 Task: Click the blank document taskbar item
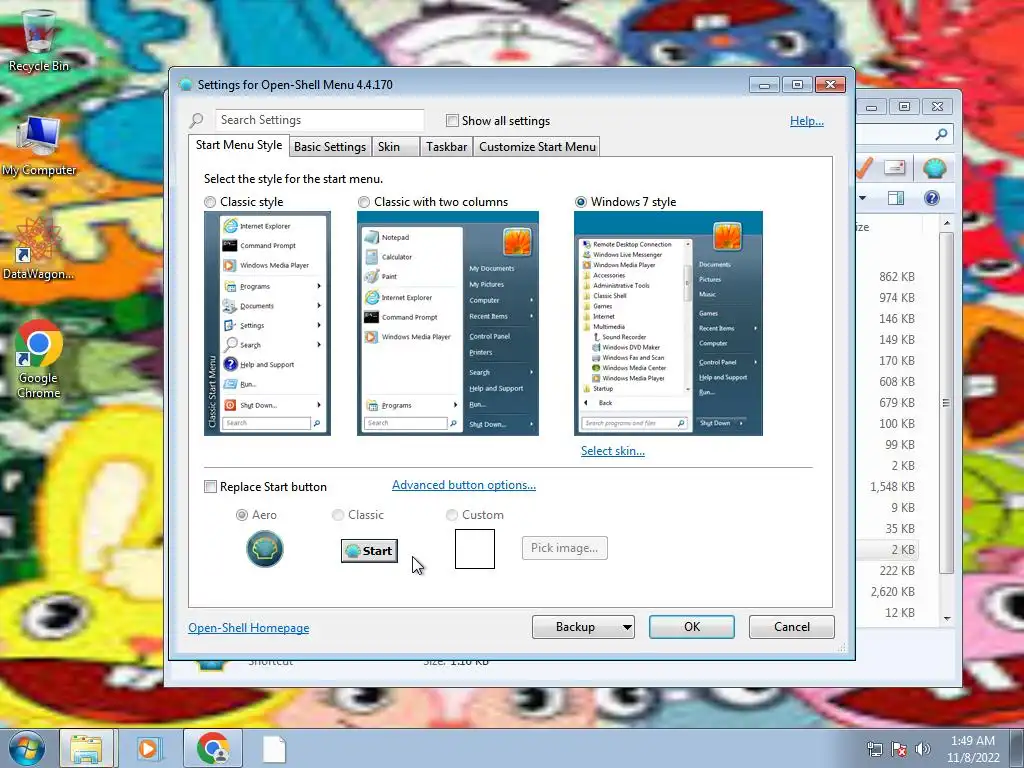274,749
